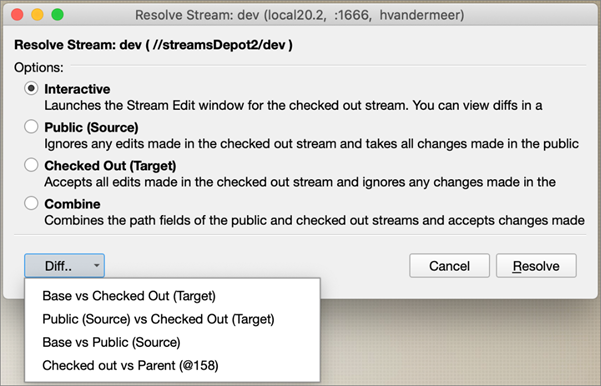Select the Checked Out (Target) radio button
This screenshot has width=601, height=386.
(31, 165)
